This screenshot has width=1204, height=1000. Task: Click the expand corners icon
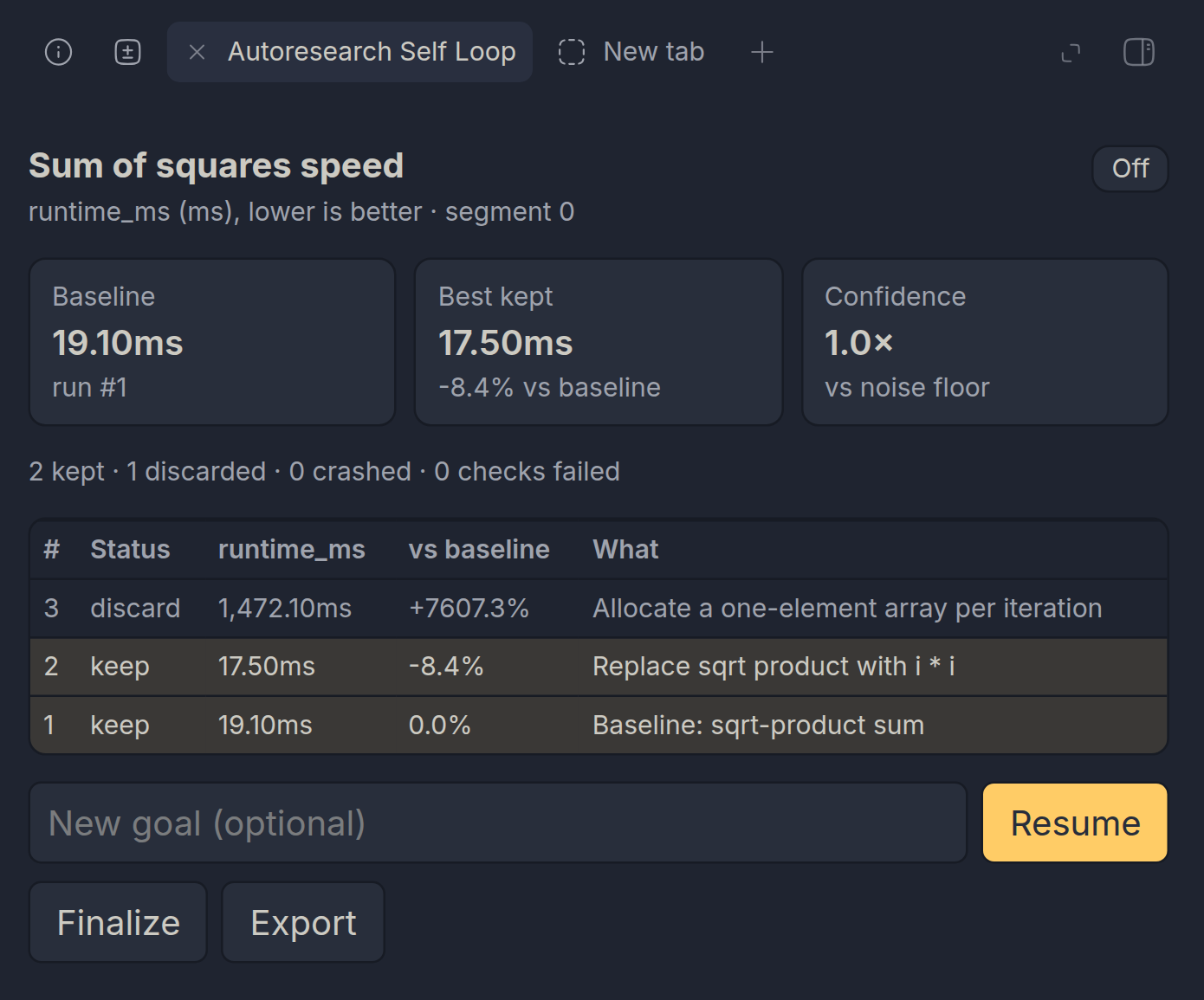(x=1071, y=53)
